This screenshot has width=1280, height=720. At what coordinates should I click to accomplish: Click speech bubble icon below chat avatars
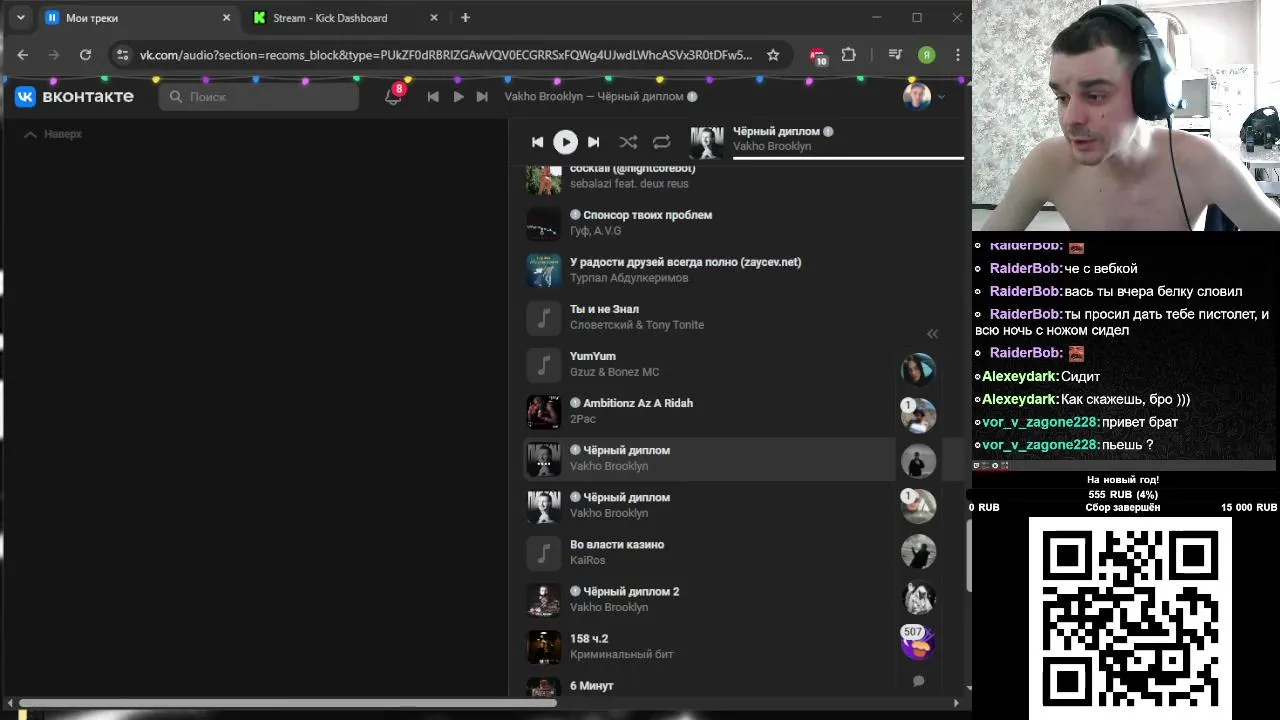(918, 681)
